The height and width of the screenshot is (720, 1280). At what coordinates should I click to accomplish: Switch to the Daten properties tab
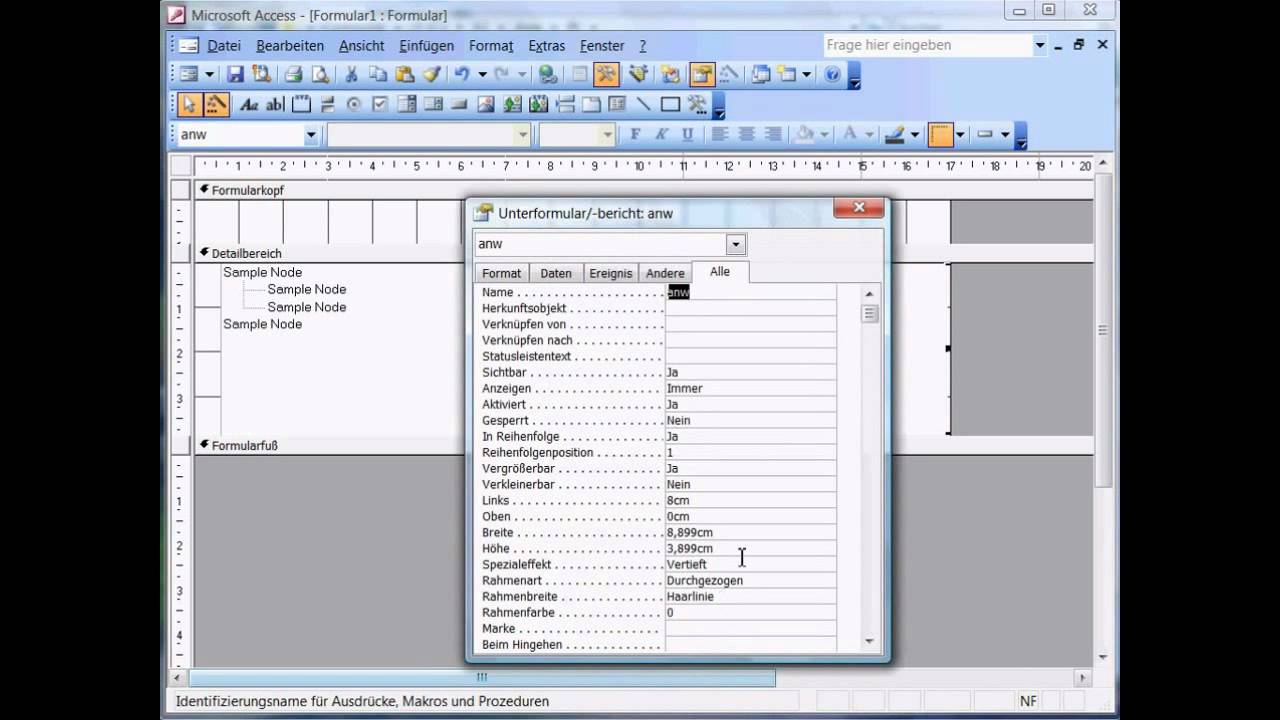click(556, 273)
